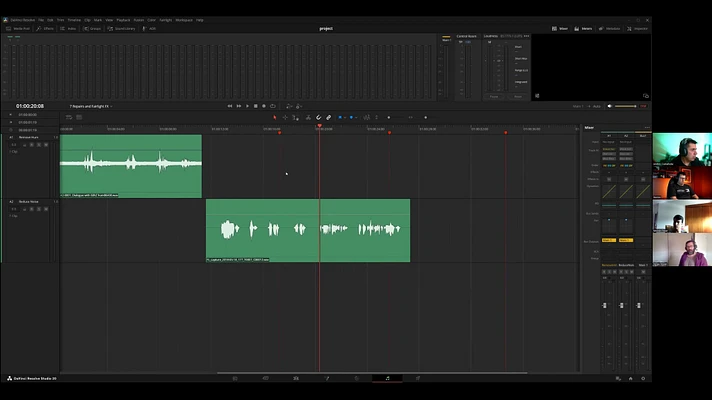Select the pointer selection tool
Viewport: 712px width, 400px height.
(275, 118)
